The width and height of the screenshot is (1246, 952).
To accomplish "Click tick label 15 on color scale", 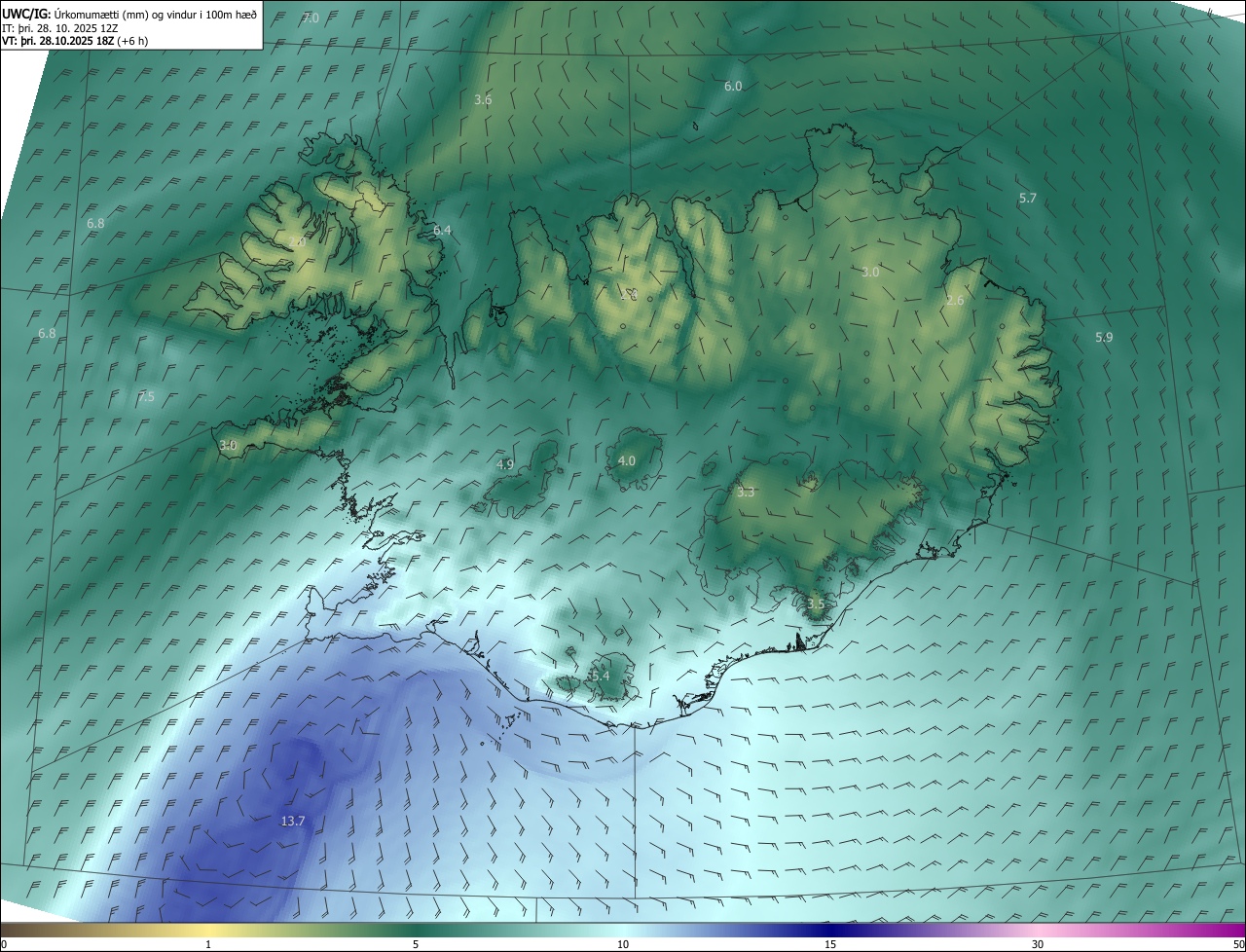I will (x=830, y=944).
